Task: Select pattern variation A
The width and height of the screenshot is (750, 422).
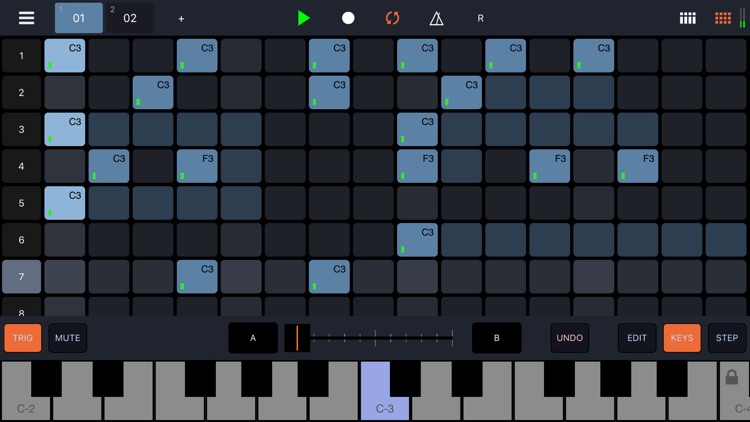Action: pos(253,338)
